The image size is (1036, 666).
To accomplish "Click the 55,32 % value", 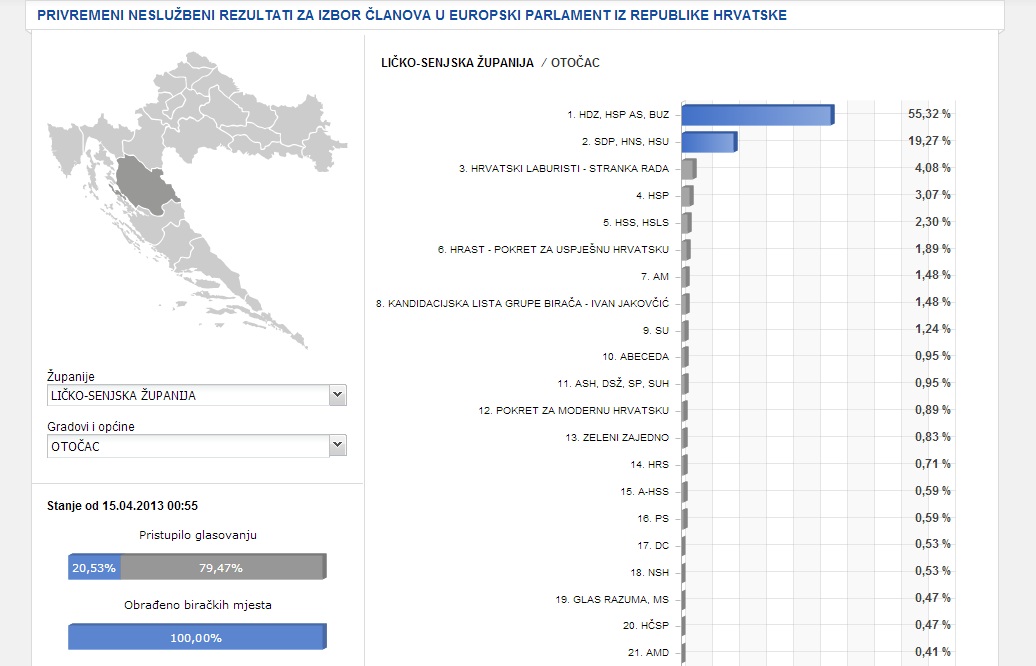I will pyautogui.click(x=929, y=114).
